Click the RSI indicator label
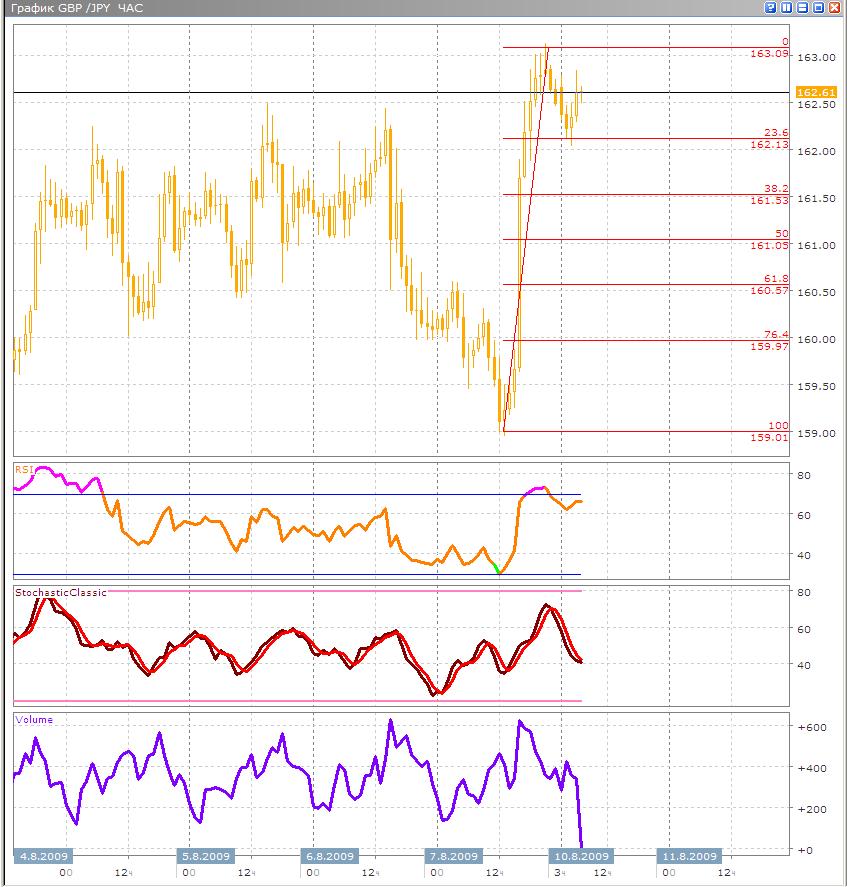This screenshot has height=887, width=847. point(24,467)
